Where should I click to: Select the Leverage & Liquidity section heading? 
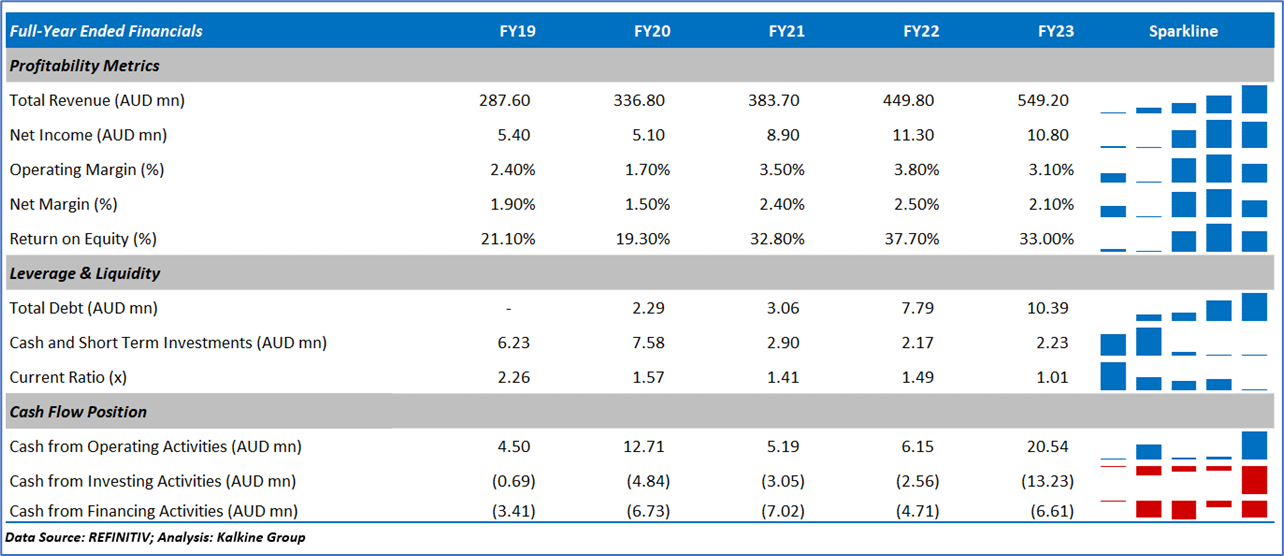84,273
